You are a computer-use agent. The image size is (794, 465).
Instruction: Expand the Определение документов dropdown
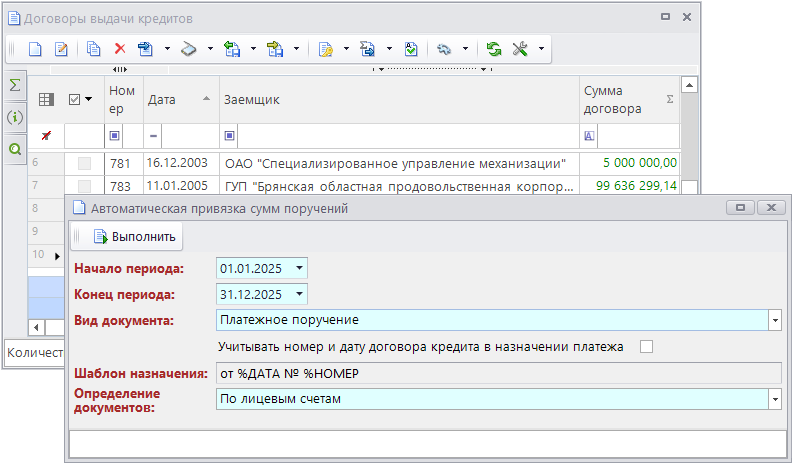774,398
